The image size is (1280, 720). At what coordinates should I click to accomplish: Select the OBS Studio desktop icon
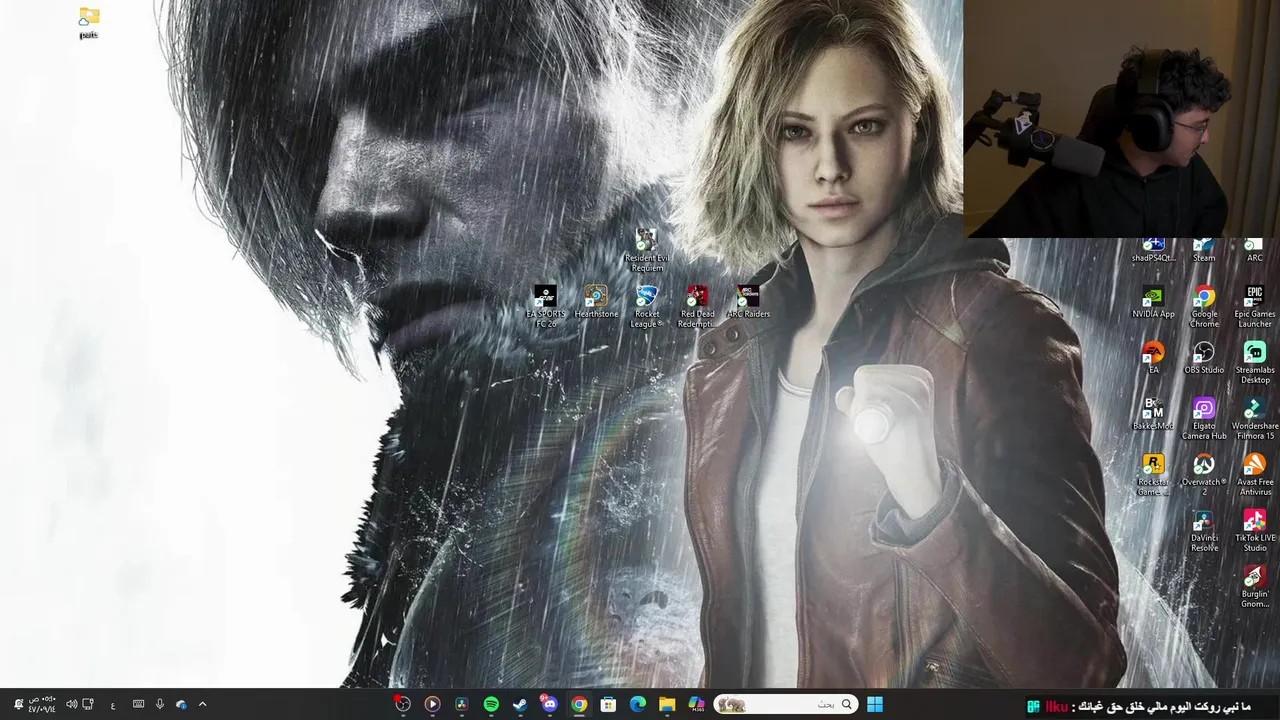click(1204, 358)
